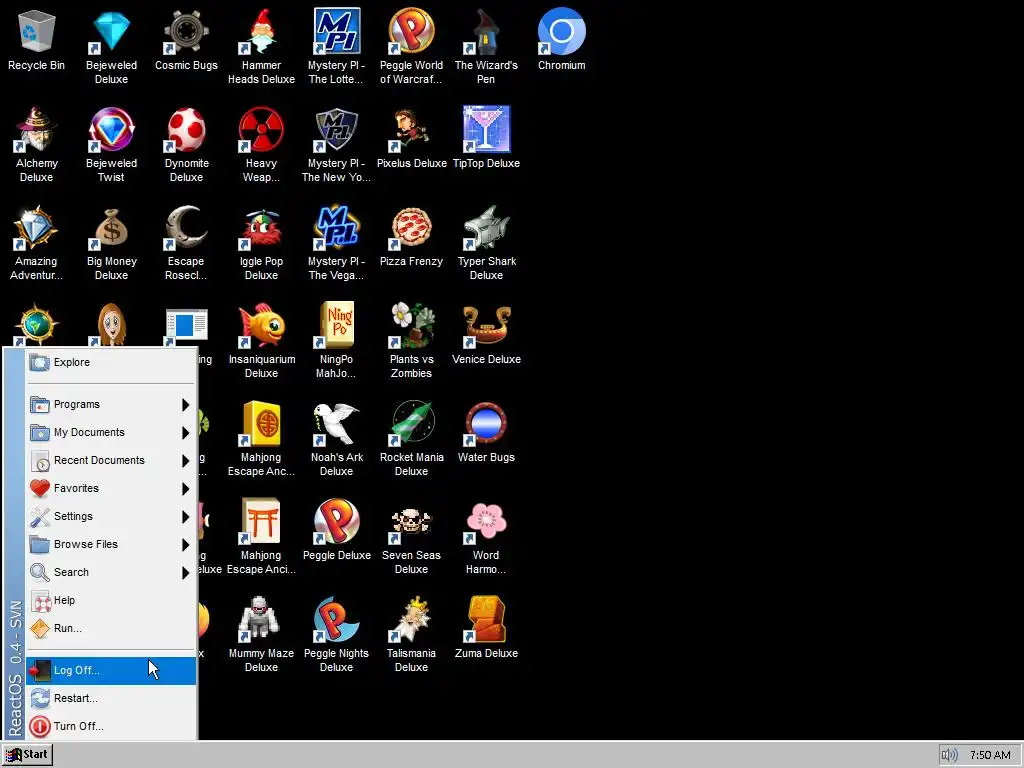Open Plants vs Zombies icon
Viewport: 1024px width, 768px height.
pyautogui.click(x=411, y=325)
